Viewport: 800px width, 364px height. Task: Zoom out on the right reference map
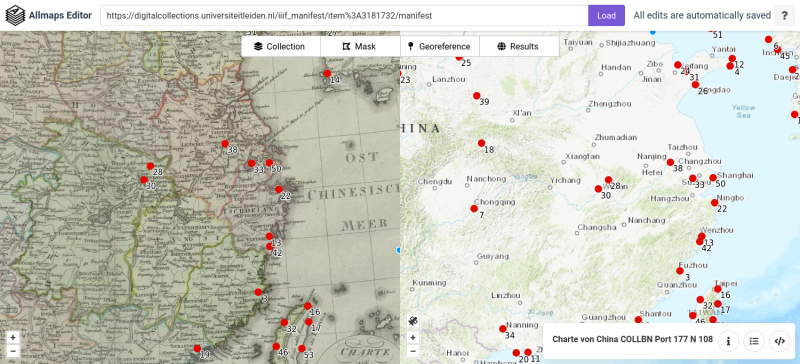pos(413,351)
